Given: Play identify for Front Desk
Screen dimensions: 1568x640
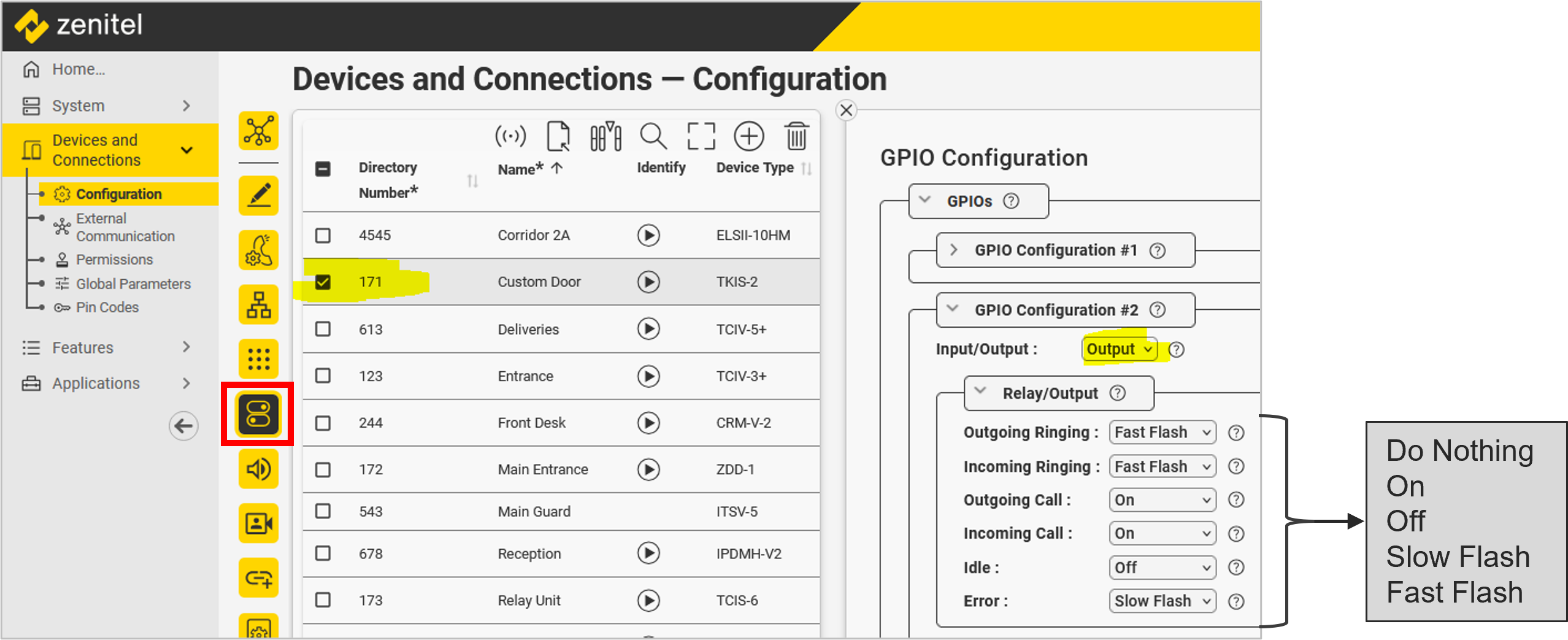Looking at the screenshot, I should point(648,423).
